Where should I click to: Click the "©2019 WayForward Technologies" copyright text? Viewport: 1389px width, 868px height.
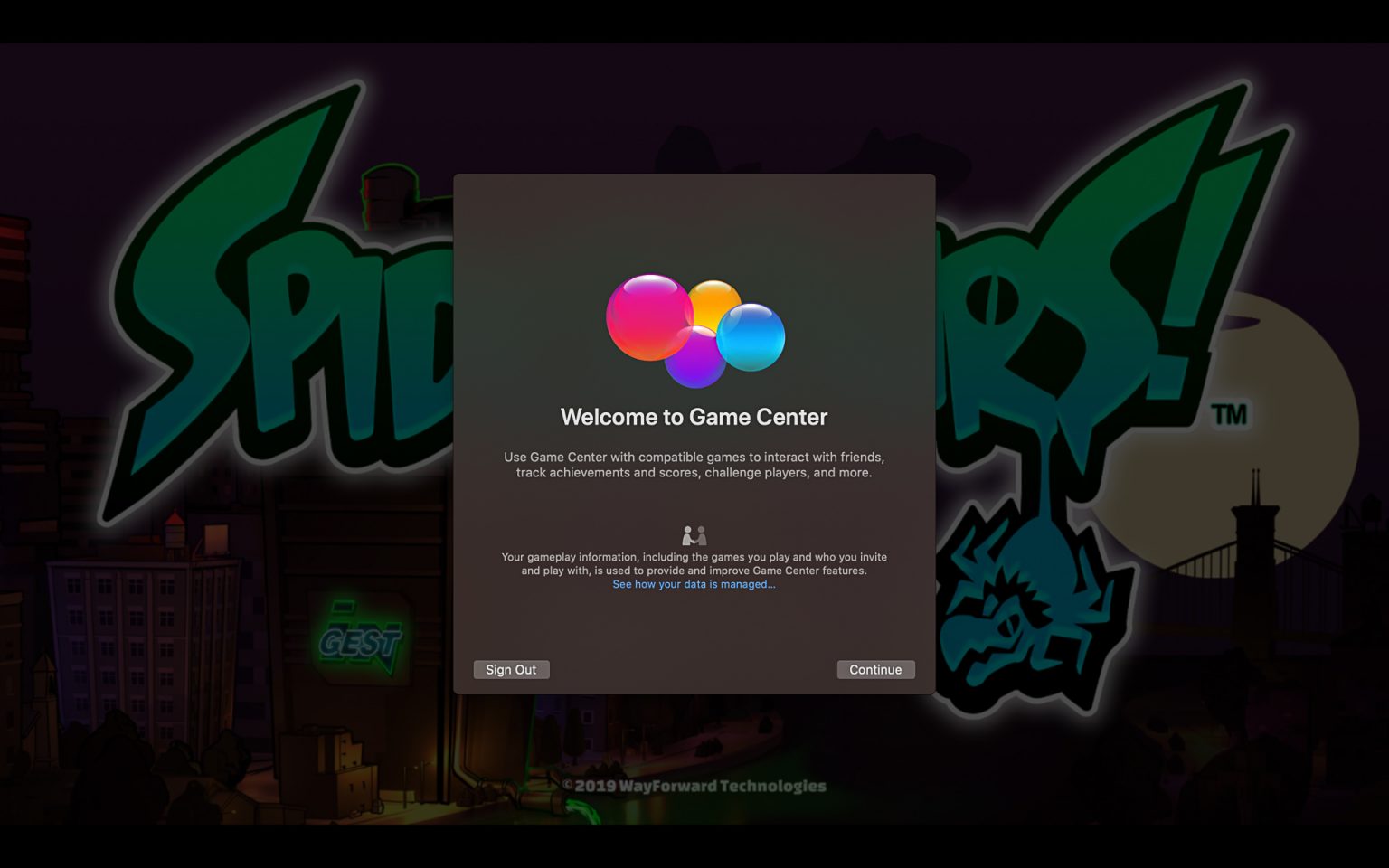coord(694,786)
